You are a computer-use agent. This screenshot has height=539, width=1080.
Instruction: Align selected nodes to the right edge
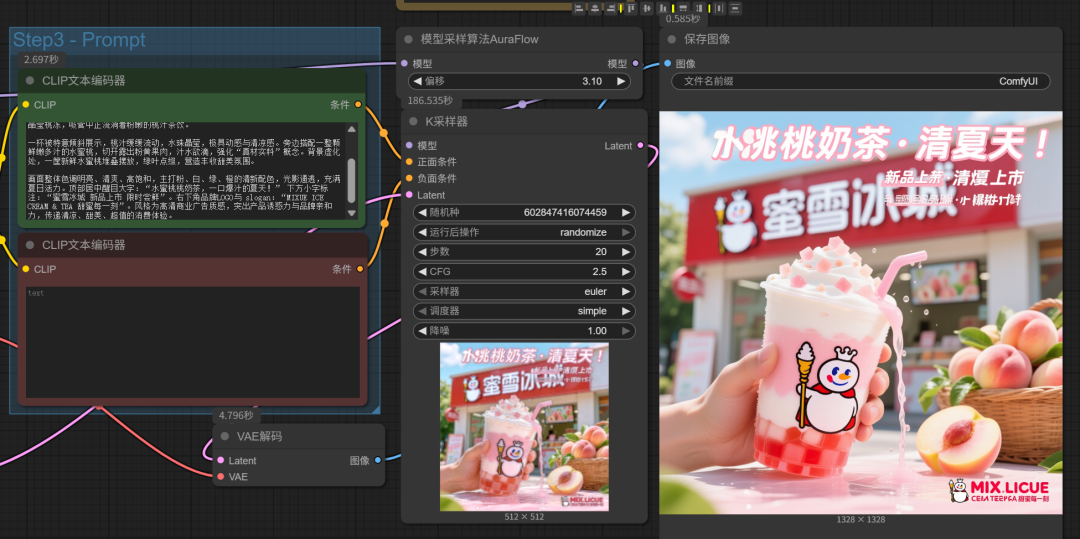pyautogui.click(x=611, y=8)
